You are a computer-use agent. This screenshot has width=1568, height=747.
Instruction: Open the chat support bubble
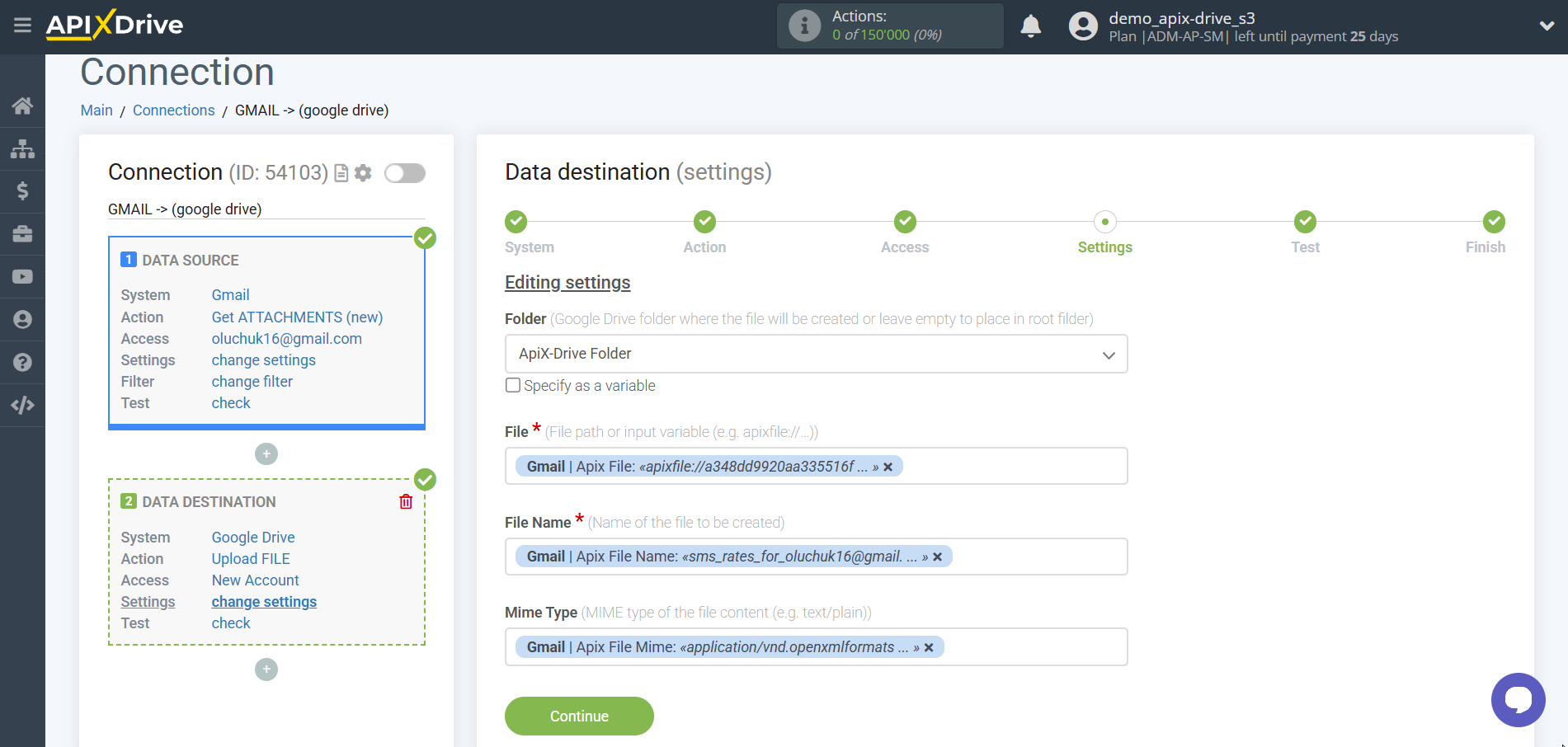[x=1518, y=700]
